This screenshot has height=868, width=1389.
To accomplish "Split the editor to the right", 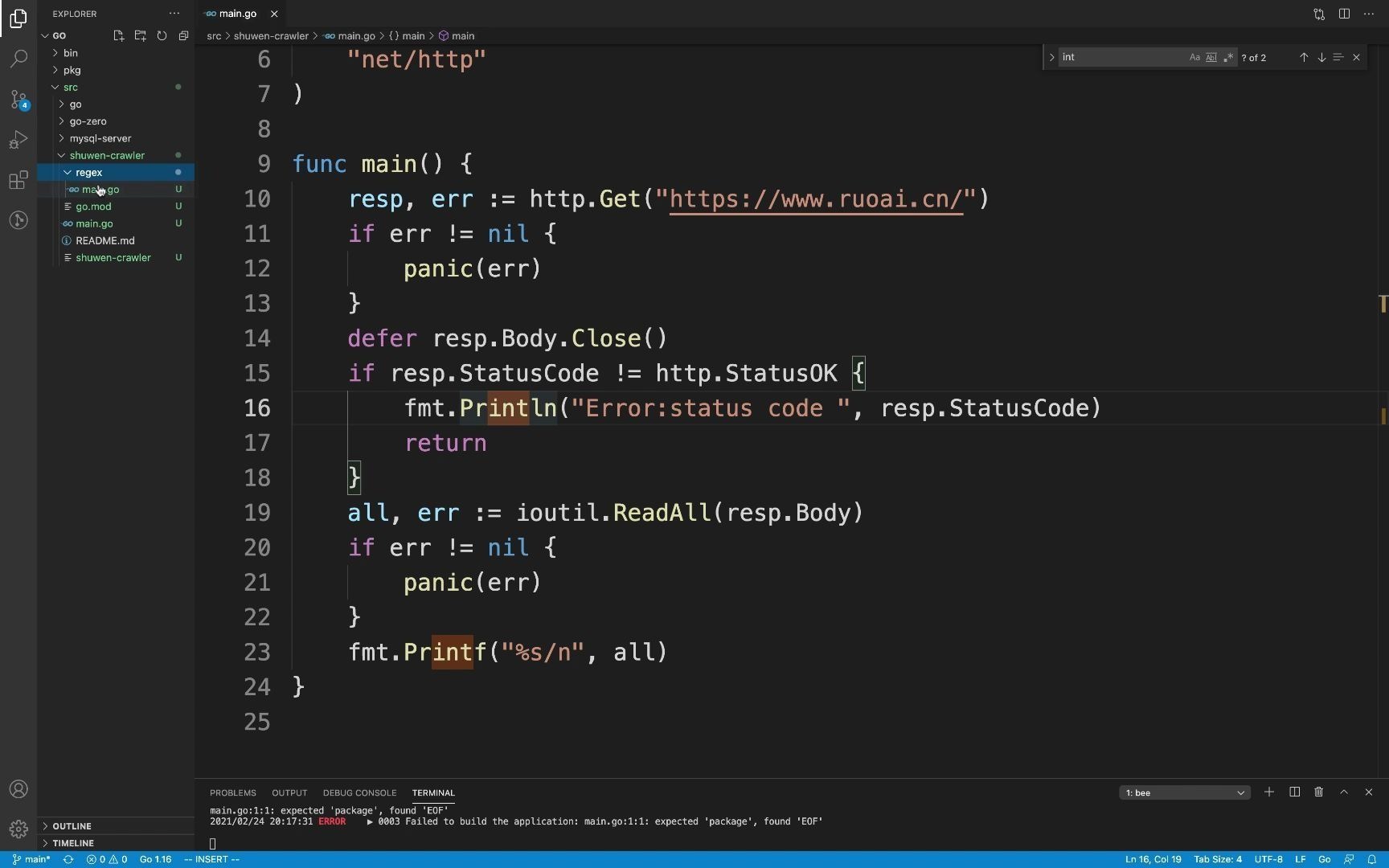I will click(1344, 14).
